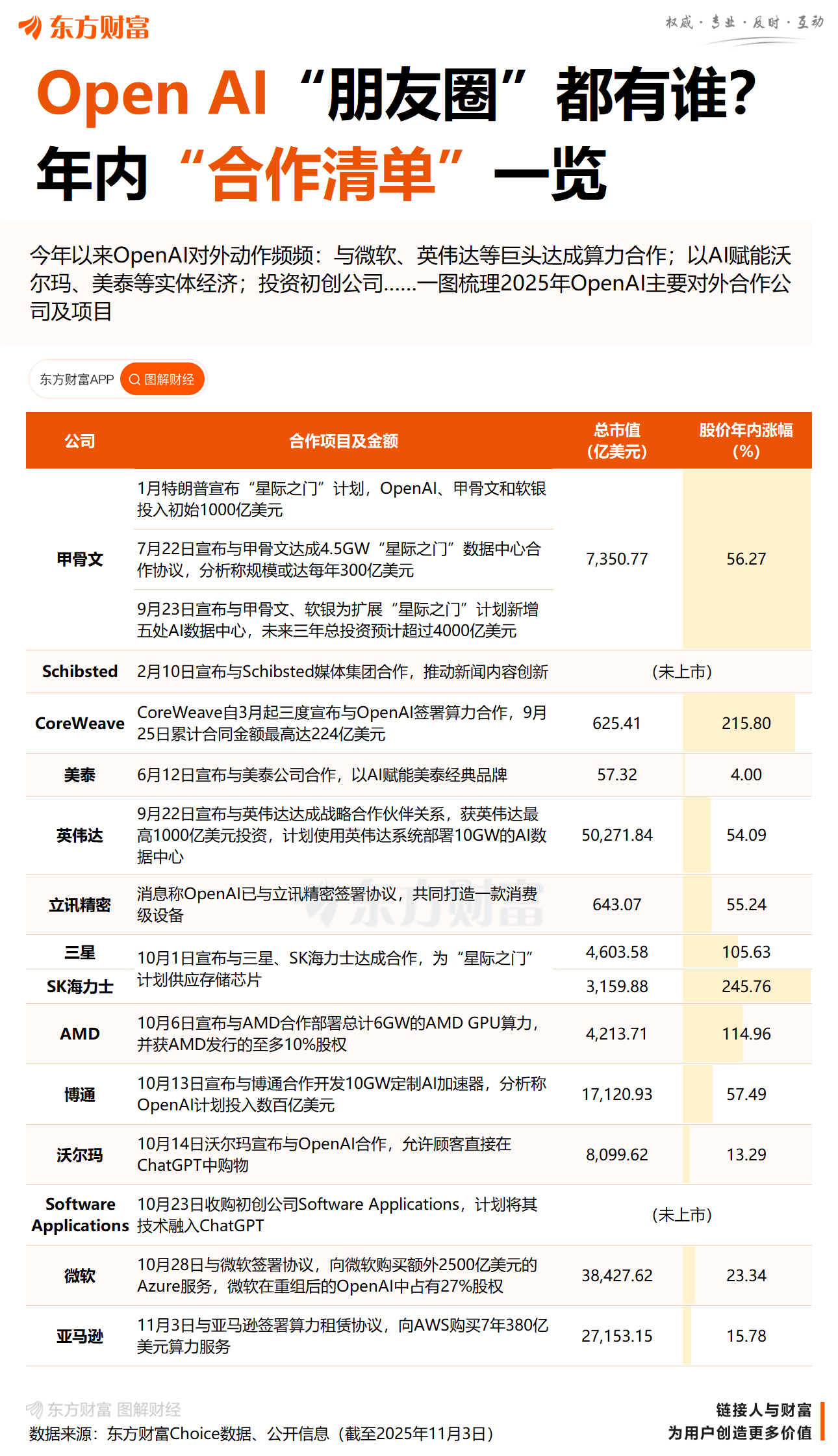Click the orange "合作清单" headline text
This screenshot has width=838, height=1456.
322,174
